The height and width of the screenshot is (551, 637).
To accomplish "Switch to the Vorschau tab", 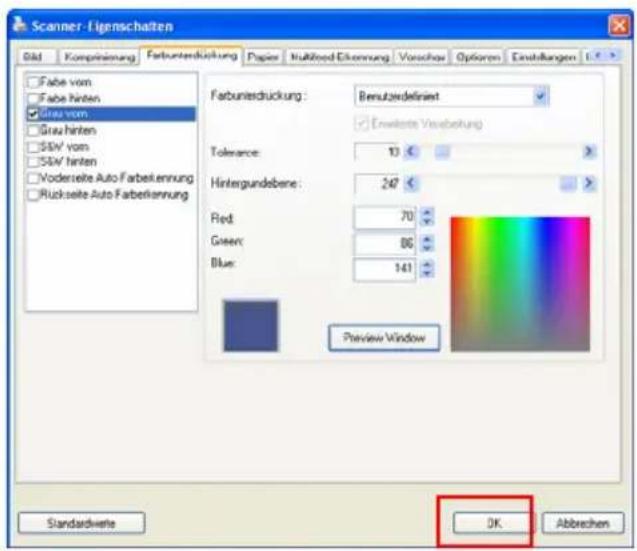I will pos(422,57).
